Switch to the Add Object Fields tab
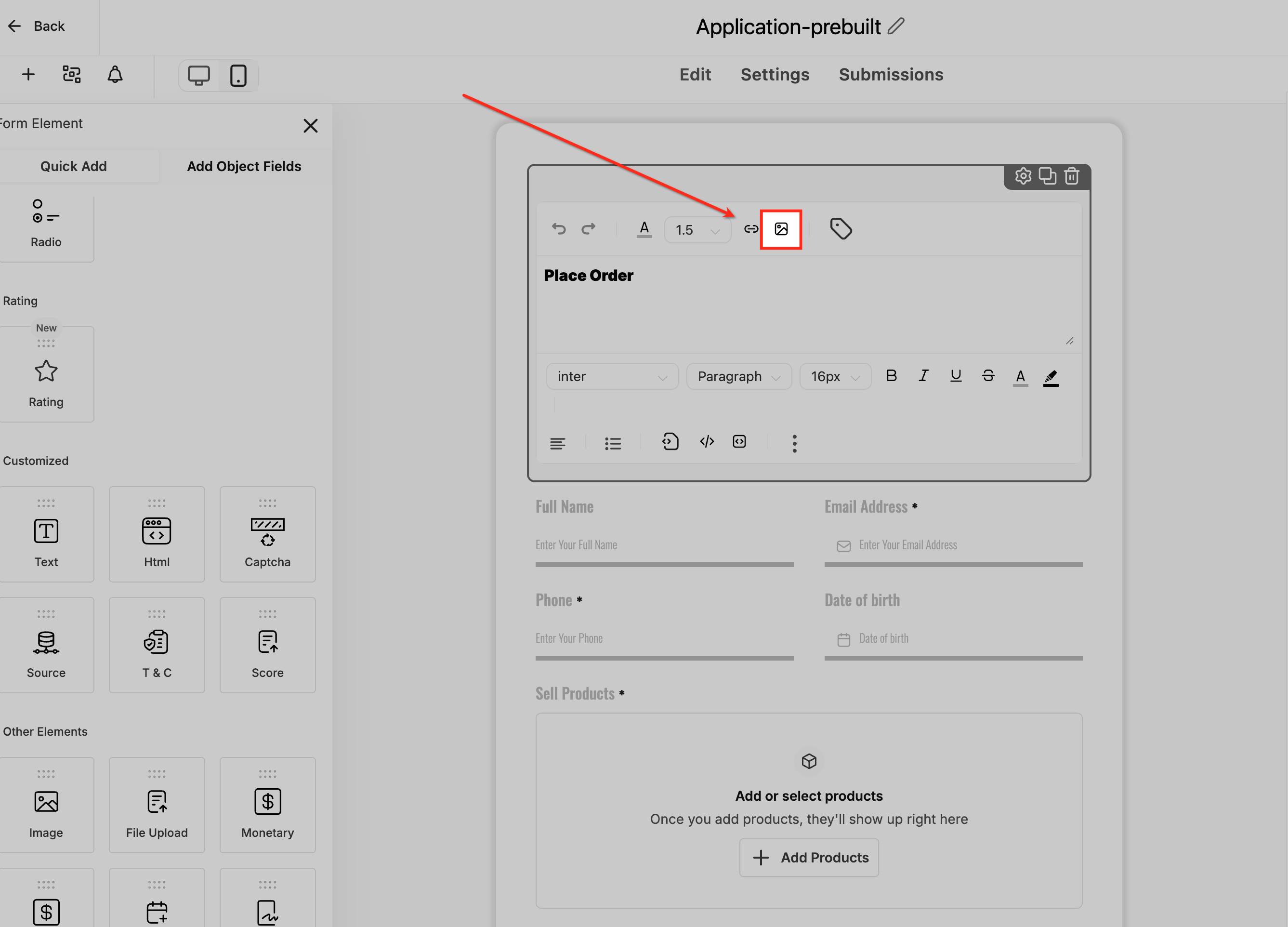1288x927 pixels. click(244, 166)
